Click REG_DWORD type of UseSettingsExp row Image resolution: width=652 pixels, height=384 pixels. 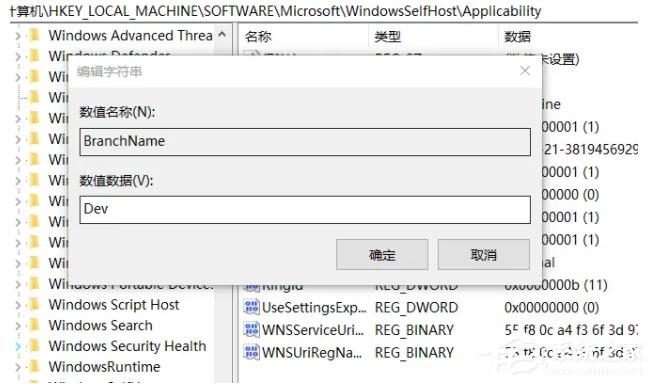[416, 308]
